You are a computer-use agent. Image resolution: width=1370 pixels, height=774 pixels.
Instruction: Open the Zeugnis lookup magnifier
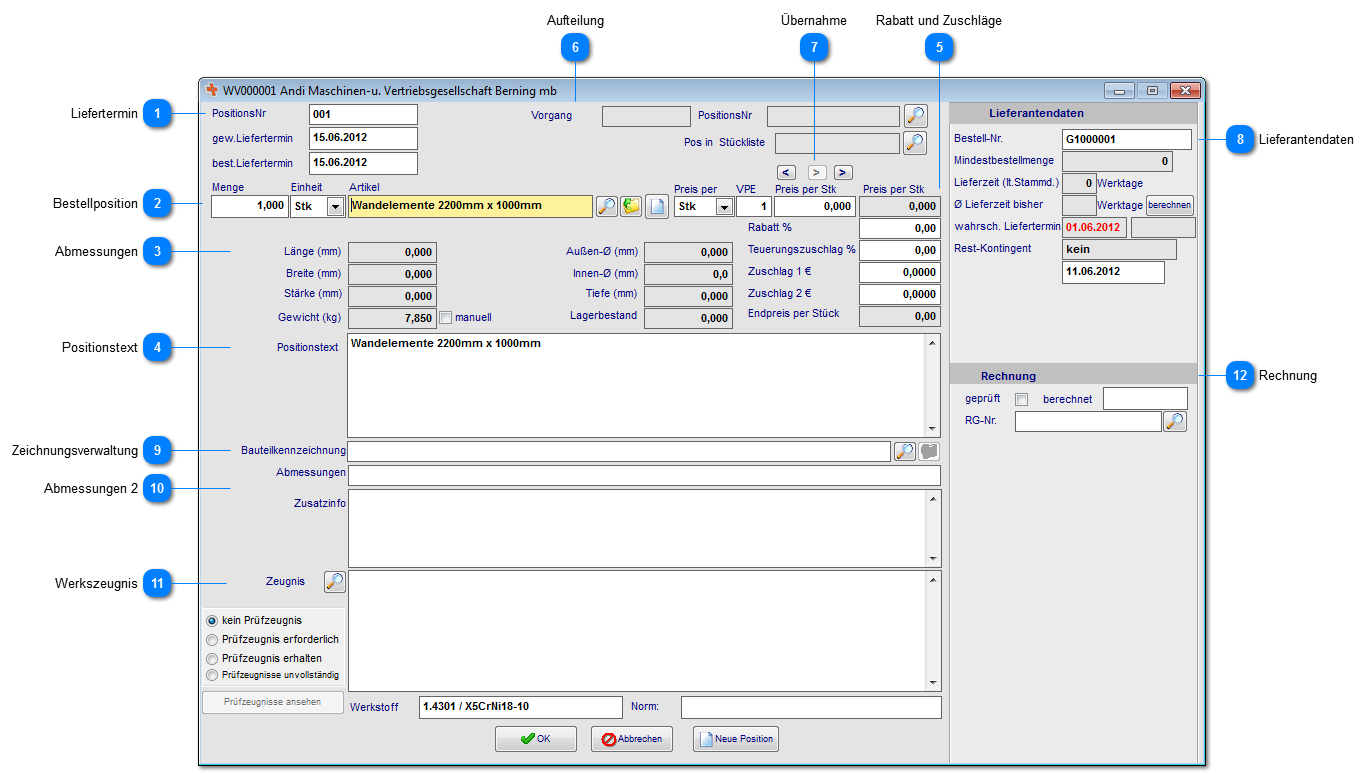(335, 582)
